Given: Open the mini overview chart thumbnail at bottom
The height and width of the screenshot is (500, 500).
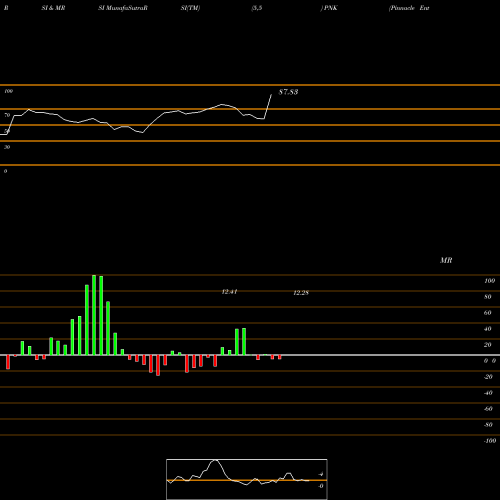Looking at the screenshot, I should [x=247, y=479].
